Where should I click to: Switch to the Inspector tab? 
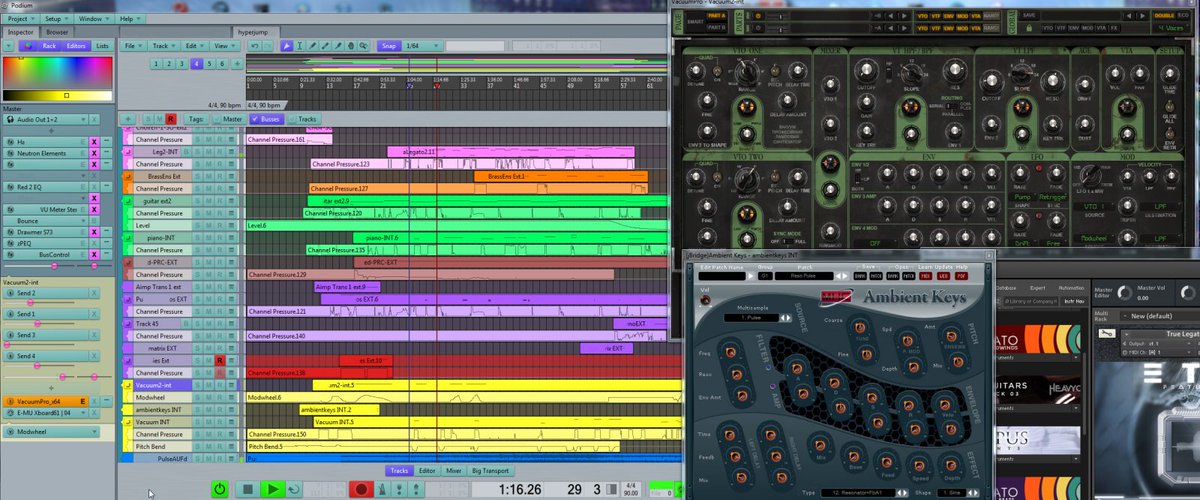tap(21, 32)
